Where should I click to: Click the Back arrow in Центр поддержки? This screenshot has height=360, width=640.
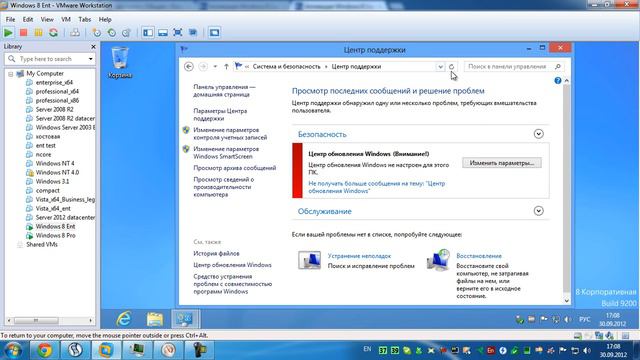[189, 67]
